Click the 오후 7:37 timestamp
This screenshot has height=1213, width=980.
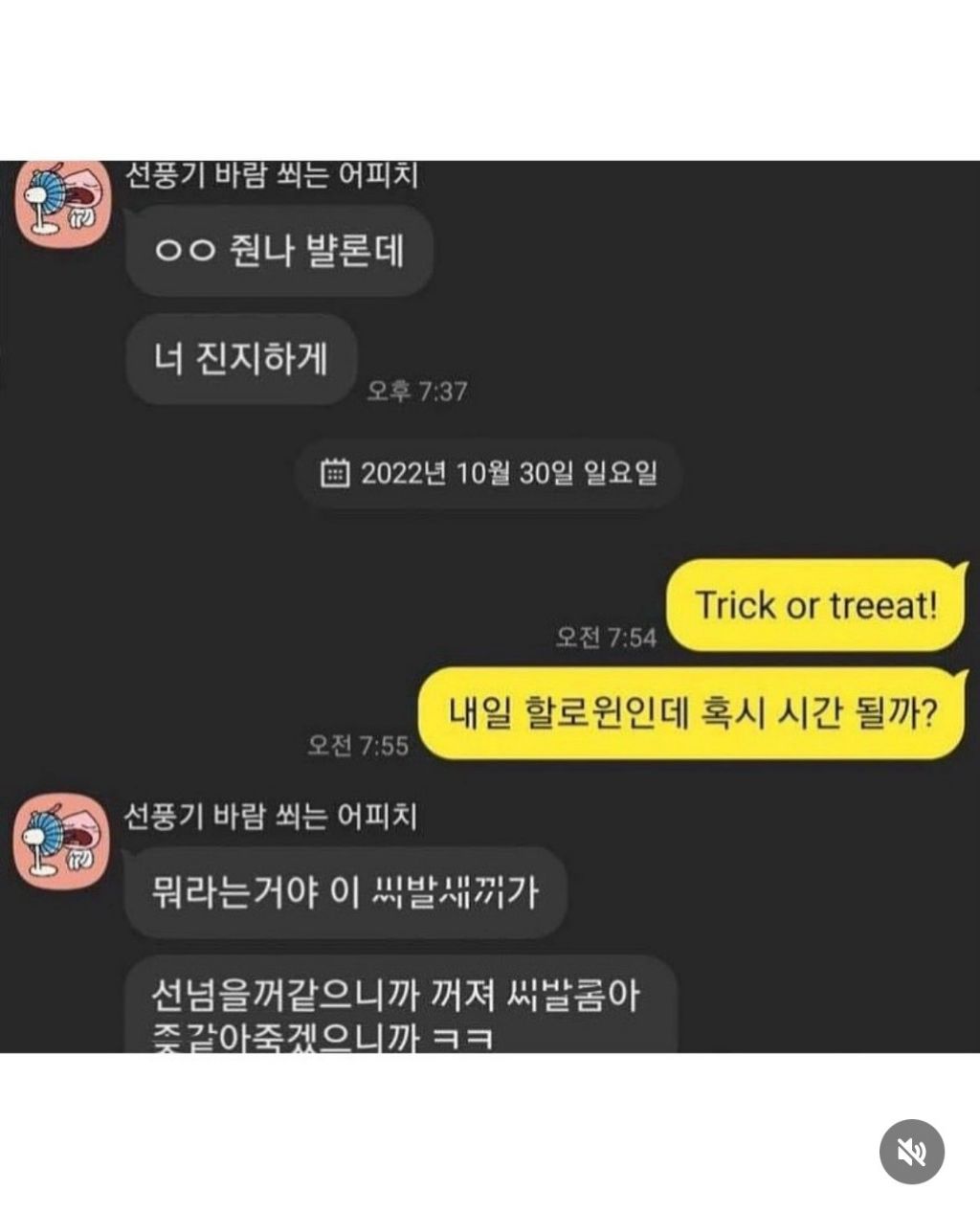coord(416,391)
